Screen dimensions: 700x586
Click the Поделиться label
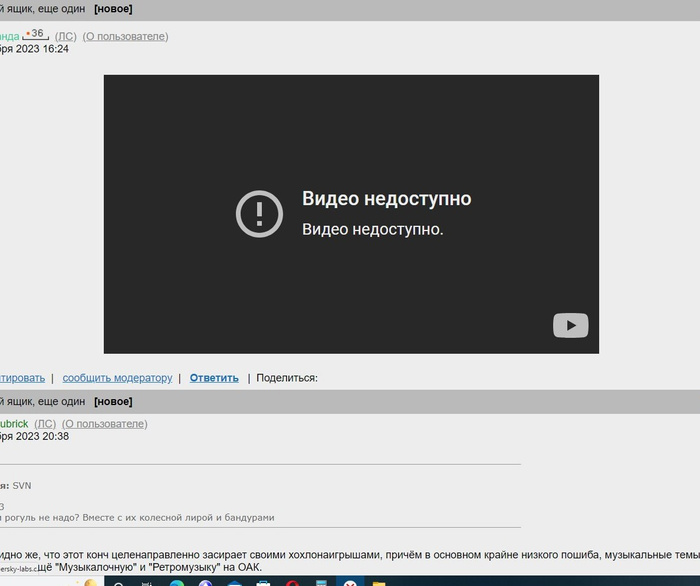tap(287, 378)
